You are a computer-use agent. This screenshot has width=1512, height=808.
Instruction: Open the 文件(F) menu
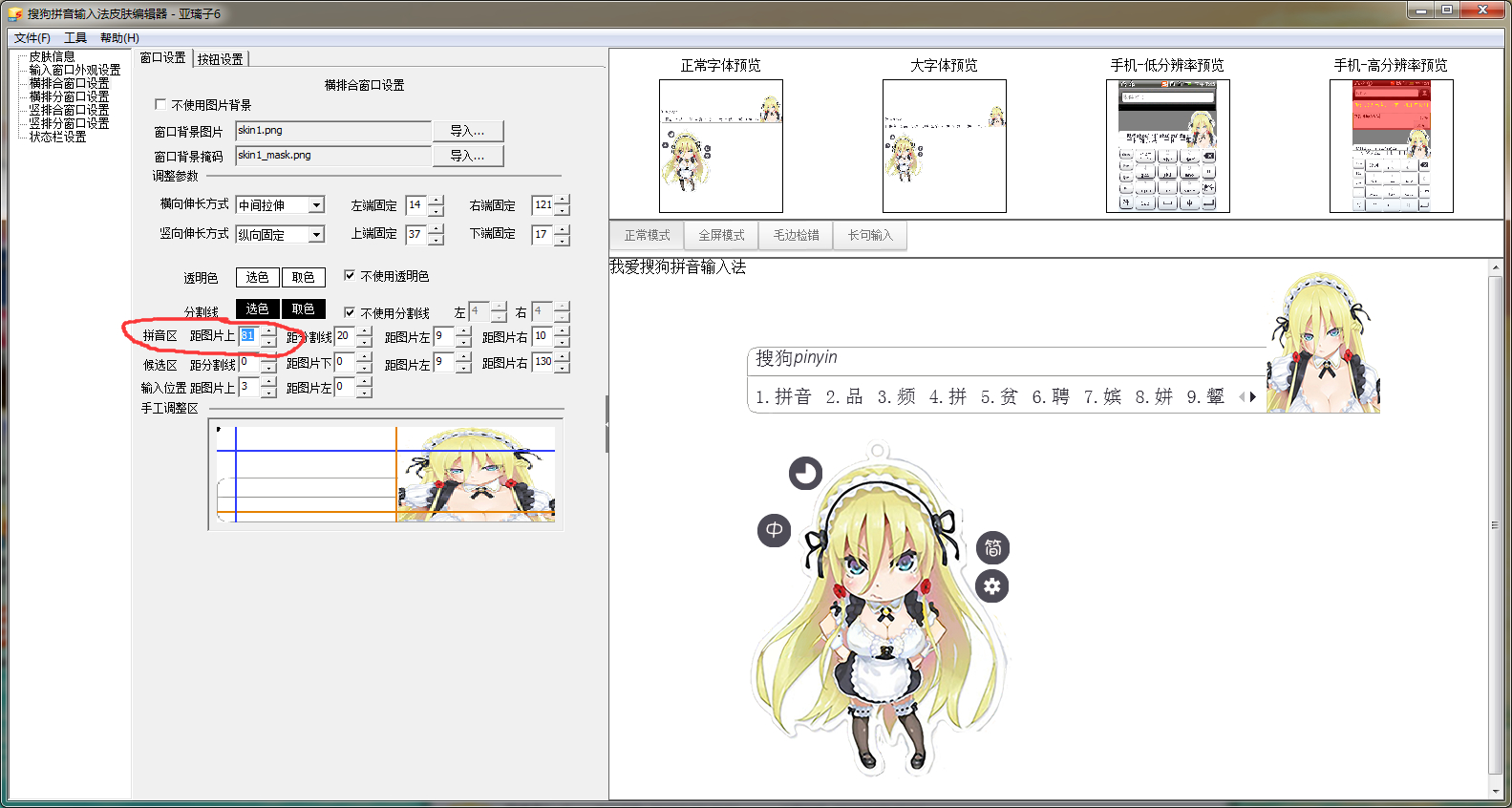(x=32, y=38)
